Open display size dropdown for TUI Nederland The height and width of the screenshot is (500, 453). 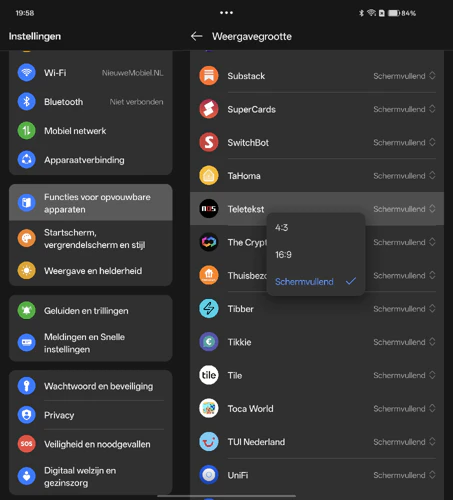point(404,442)
